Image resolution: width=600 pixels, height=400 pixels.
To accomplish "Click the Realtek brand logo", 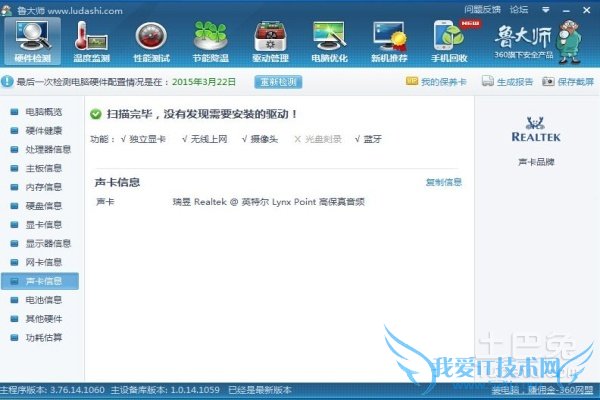I will click(x=536, y=129).
